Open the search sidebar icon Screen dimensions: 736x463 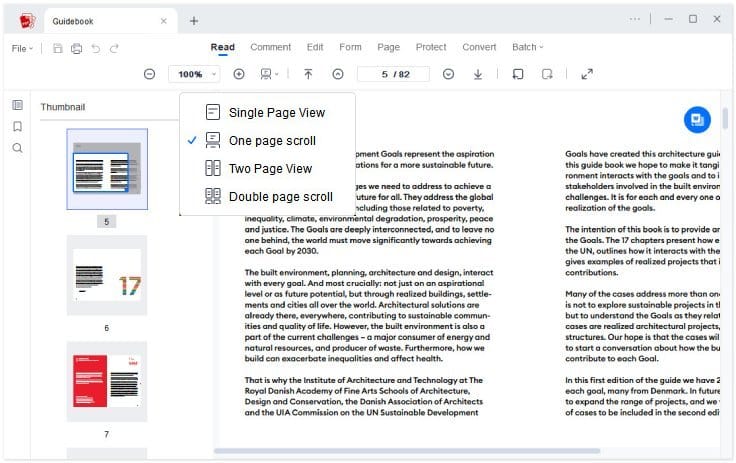17,148
